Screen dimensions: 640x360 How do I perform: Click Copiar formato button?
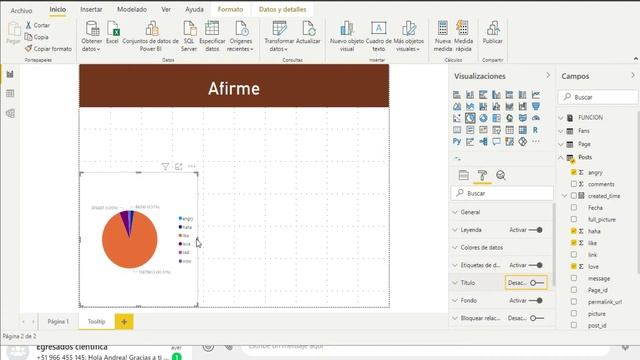click(48, 49)
